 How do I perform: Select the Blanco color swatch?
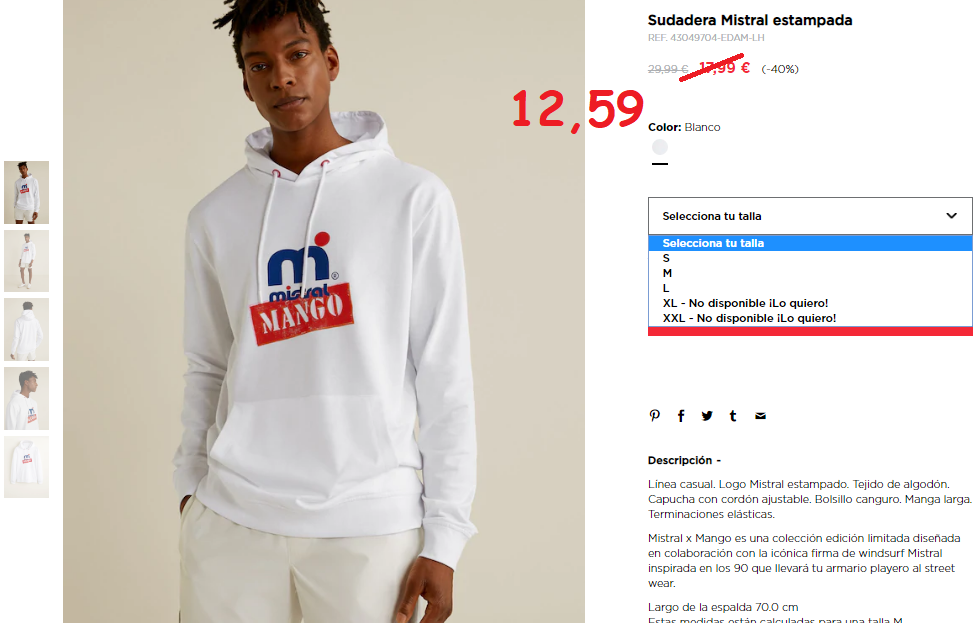[x=659, y=147]
